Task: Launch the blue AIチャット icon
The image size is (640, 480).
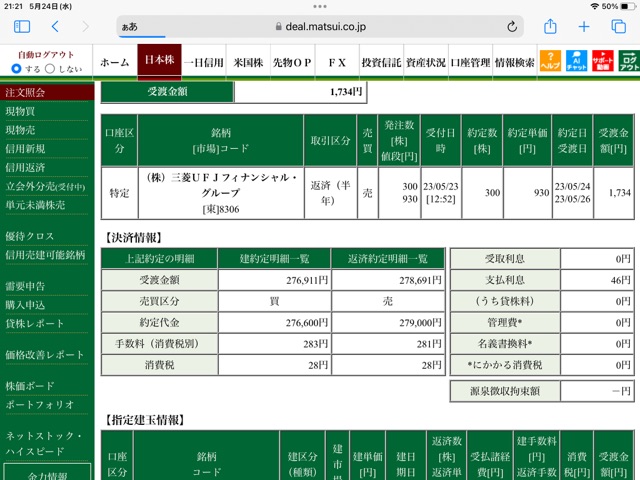Action: 576,61
